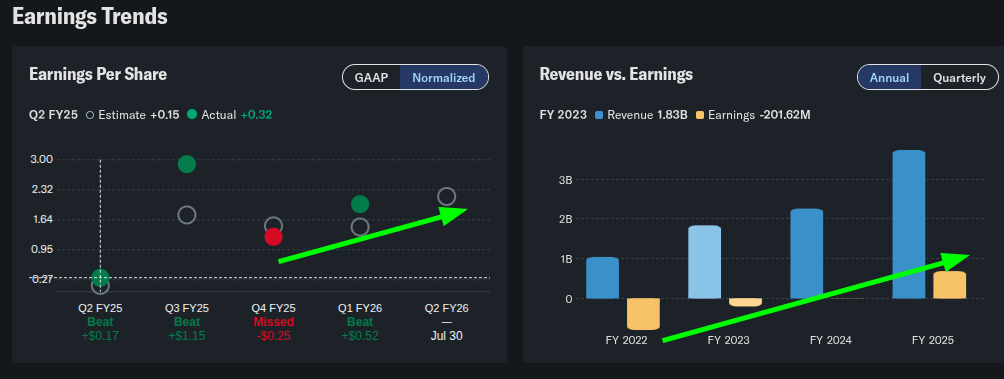Click the Q1 FY26 axis label

point(360,308)
